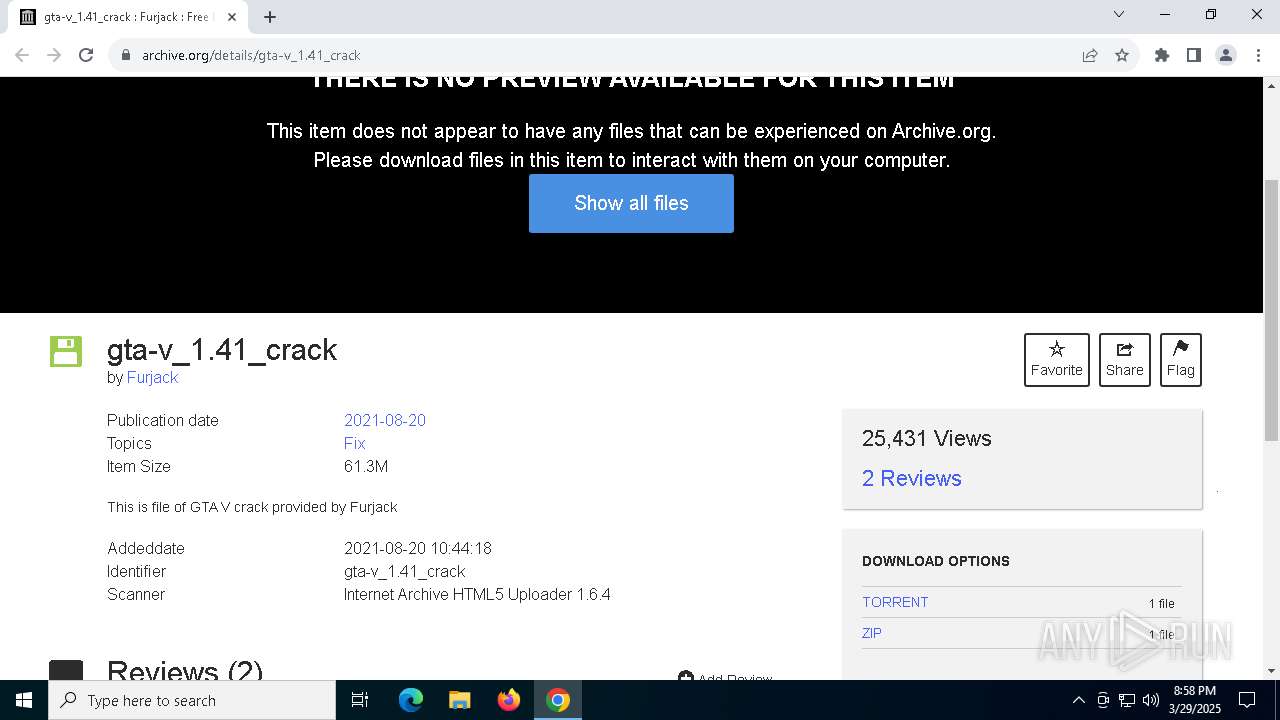The height and width of the screenshot is (720, 1280).
Task: Open the Share button
Action: 1124,359
